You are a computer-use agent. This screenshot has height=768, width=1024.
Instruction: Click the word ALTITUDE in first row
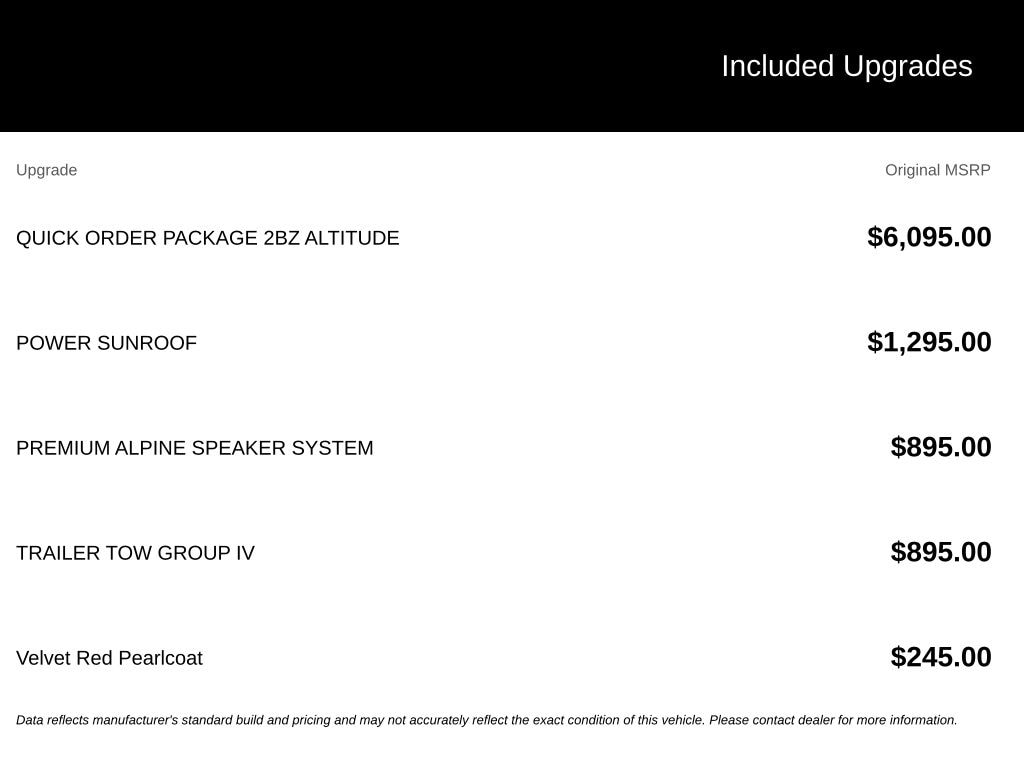click(x=351, y=238)
